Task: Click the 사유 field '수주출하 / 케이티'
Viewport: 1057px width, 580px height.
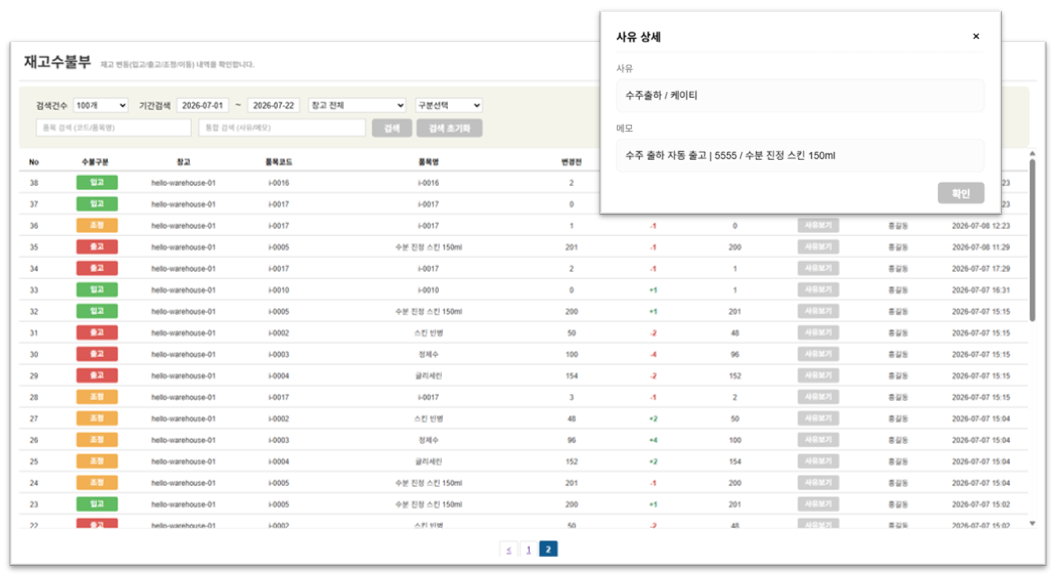Action: (800, 96)
